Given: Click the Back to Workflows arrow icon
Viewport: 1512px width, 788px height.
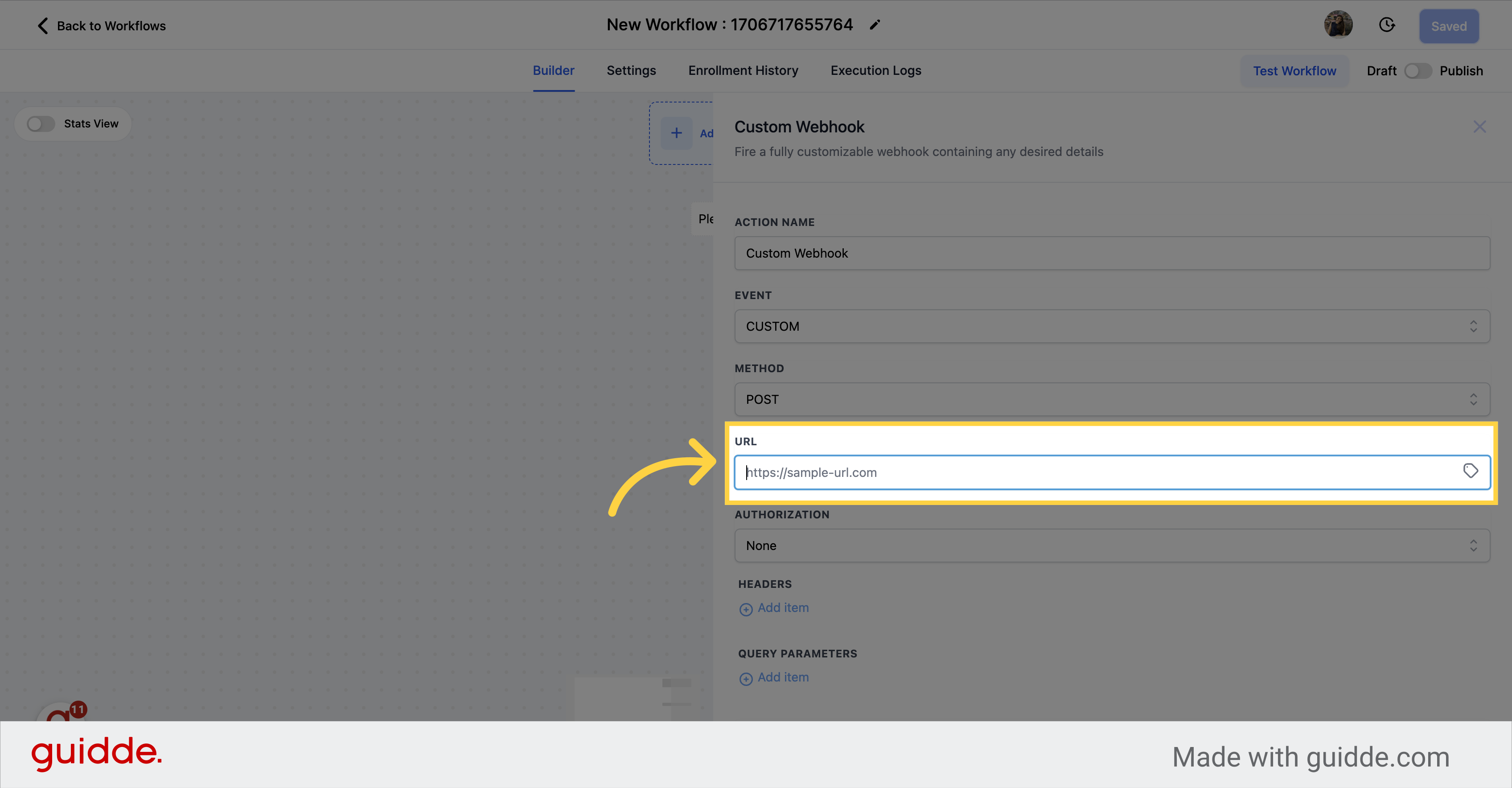Looking at the screenshot, I should [42, 25].
